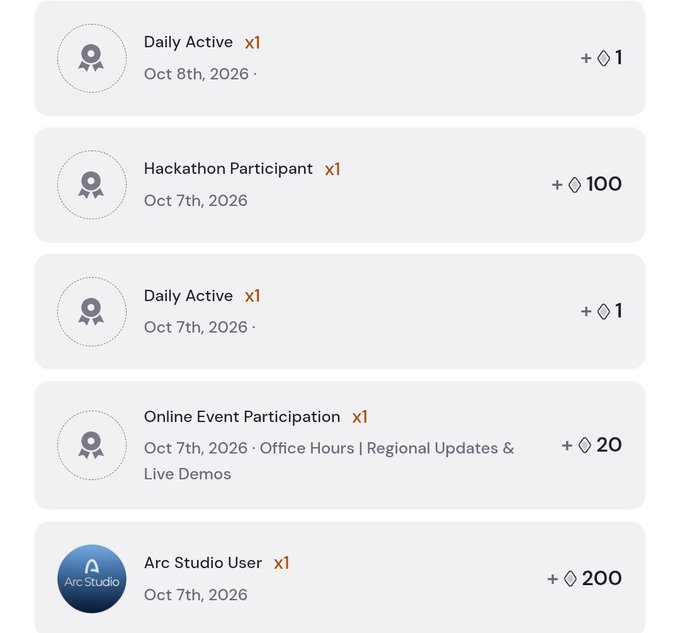Click the +20 points reward value
Screen dimensions: 680x633
[x=592, y=445]
